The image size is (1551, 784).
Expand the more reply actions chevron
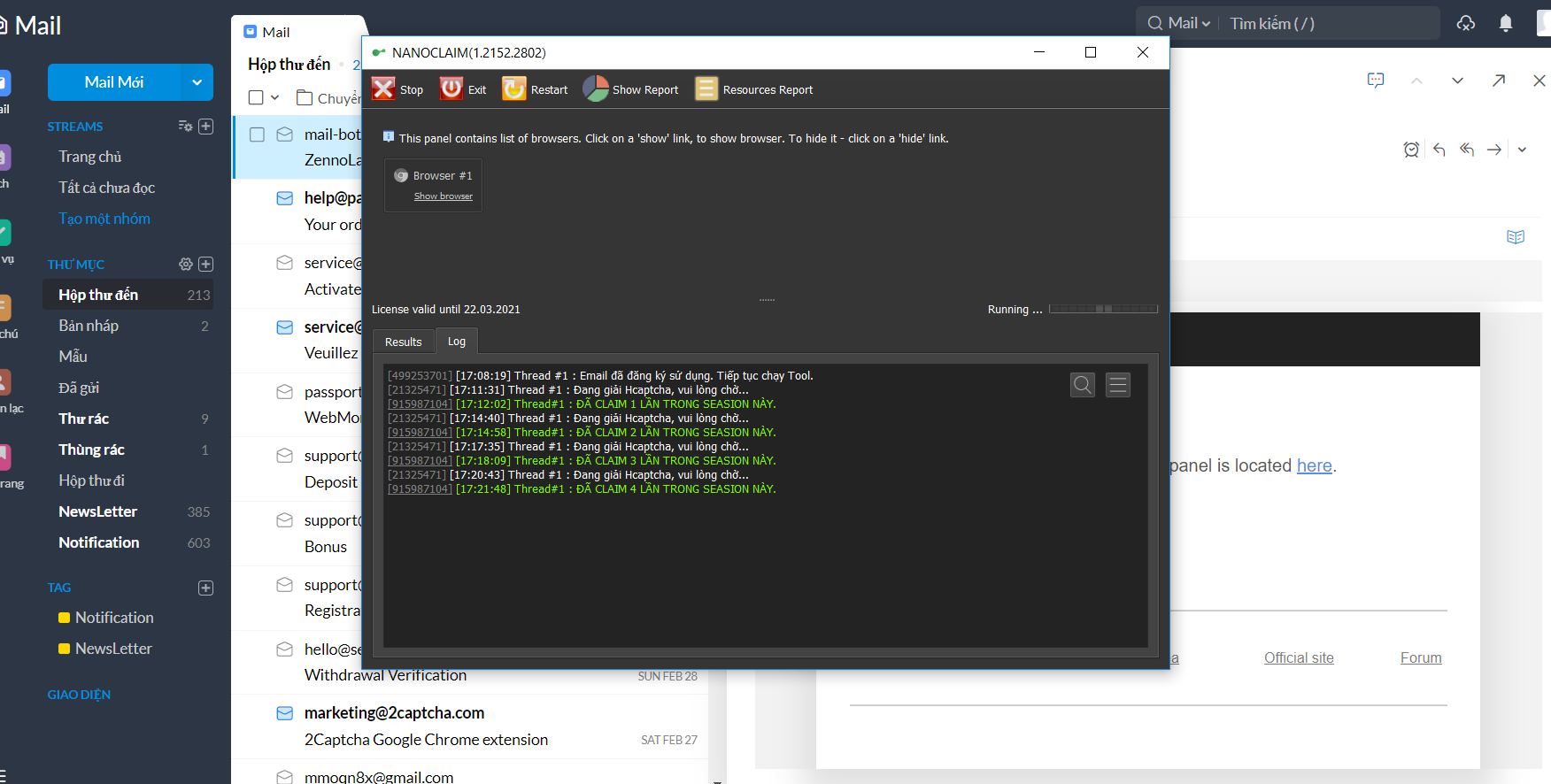[1522, 150]
